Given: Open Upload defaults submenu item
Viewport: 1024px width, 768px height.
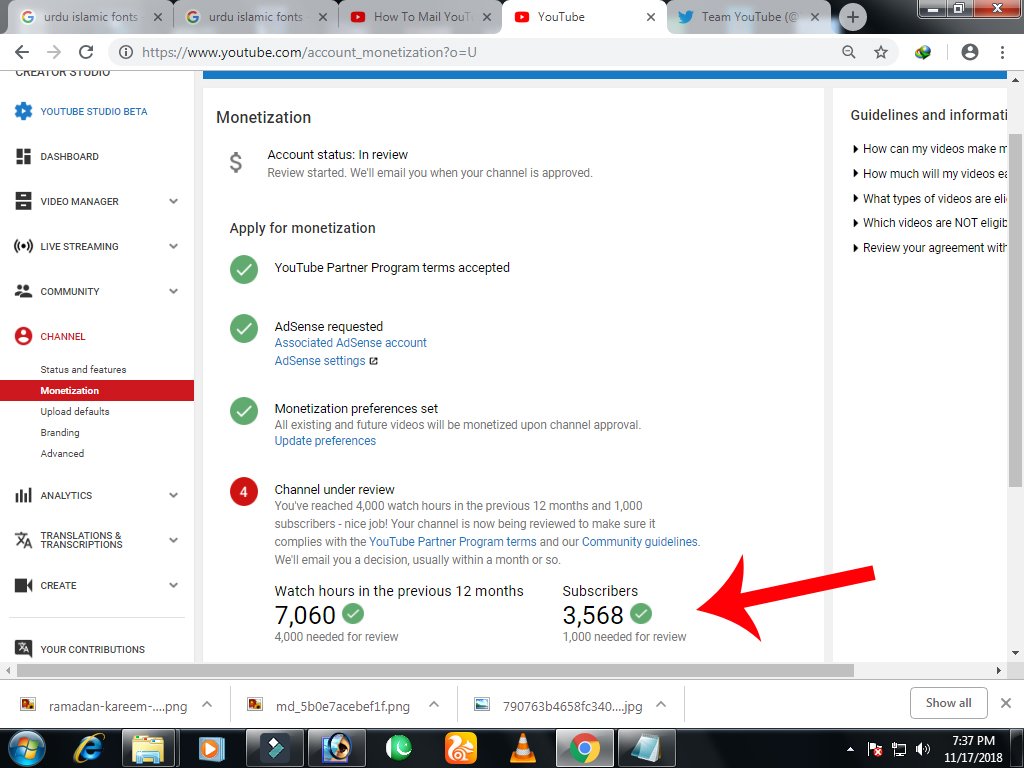Looking at the screenshot, I should click(x=74, y=411).
